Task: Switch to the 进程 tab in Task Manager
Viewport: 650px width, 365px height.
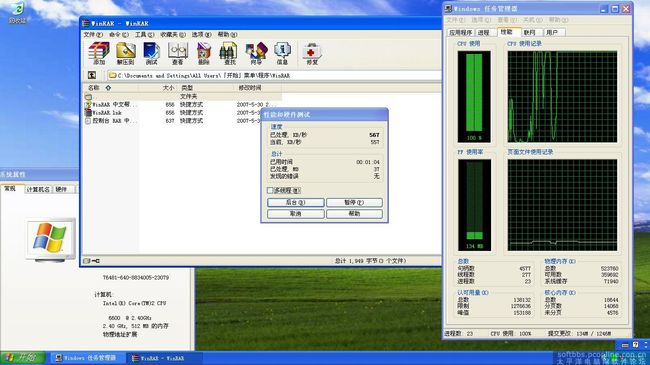Action: click(x=484, y=32)
